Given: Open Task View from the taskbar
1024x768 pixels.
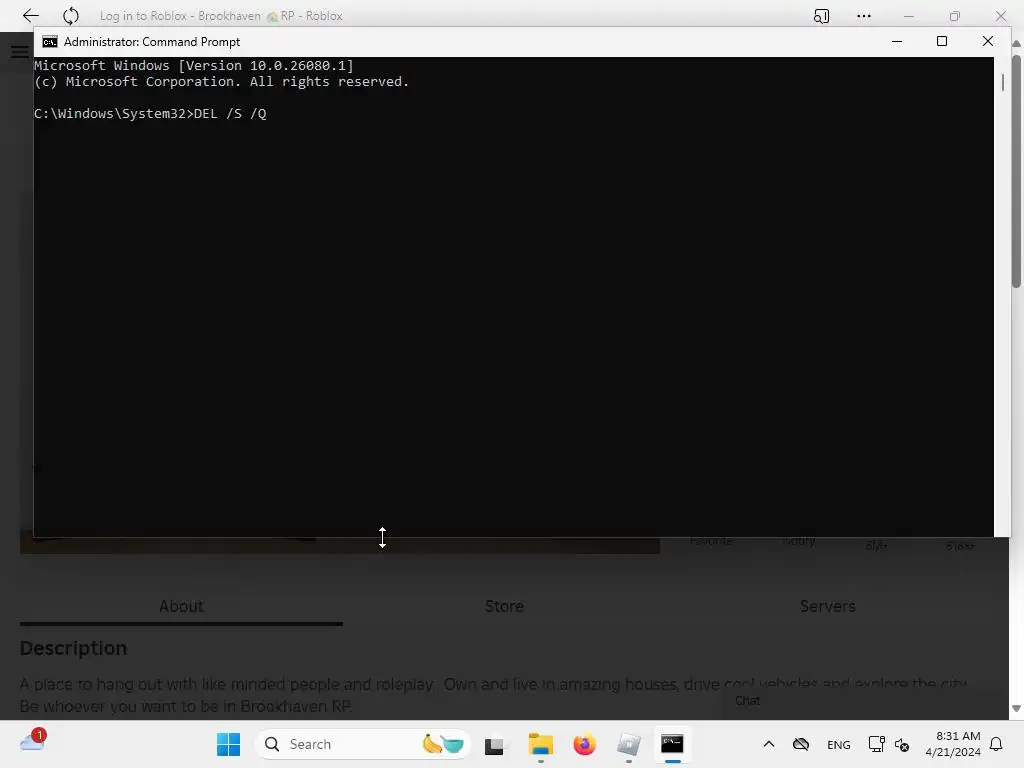Looking at the screenshot, I should pyautogui.click(x=494, y=745).
